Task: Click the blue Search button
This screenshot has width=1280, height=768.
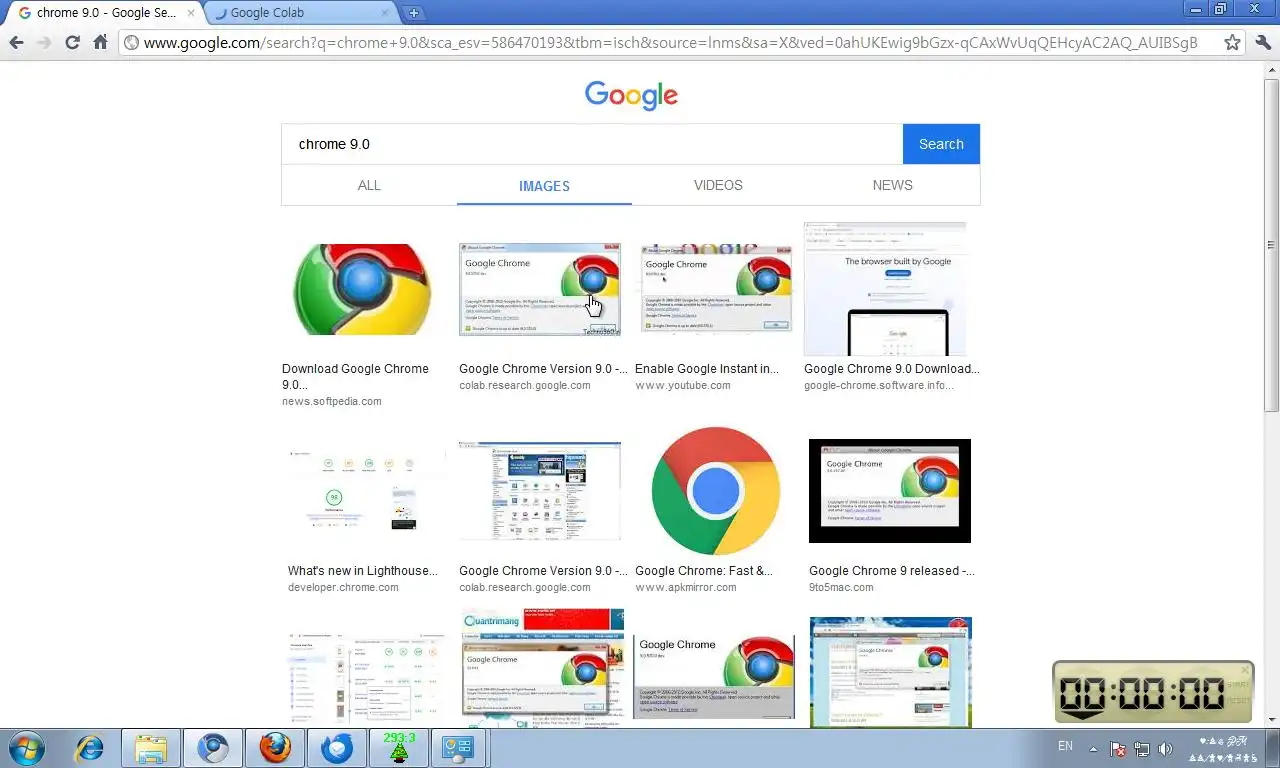Action: (x=941, y=144)
